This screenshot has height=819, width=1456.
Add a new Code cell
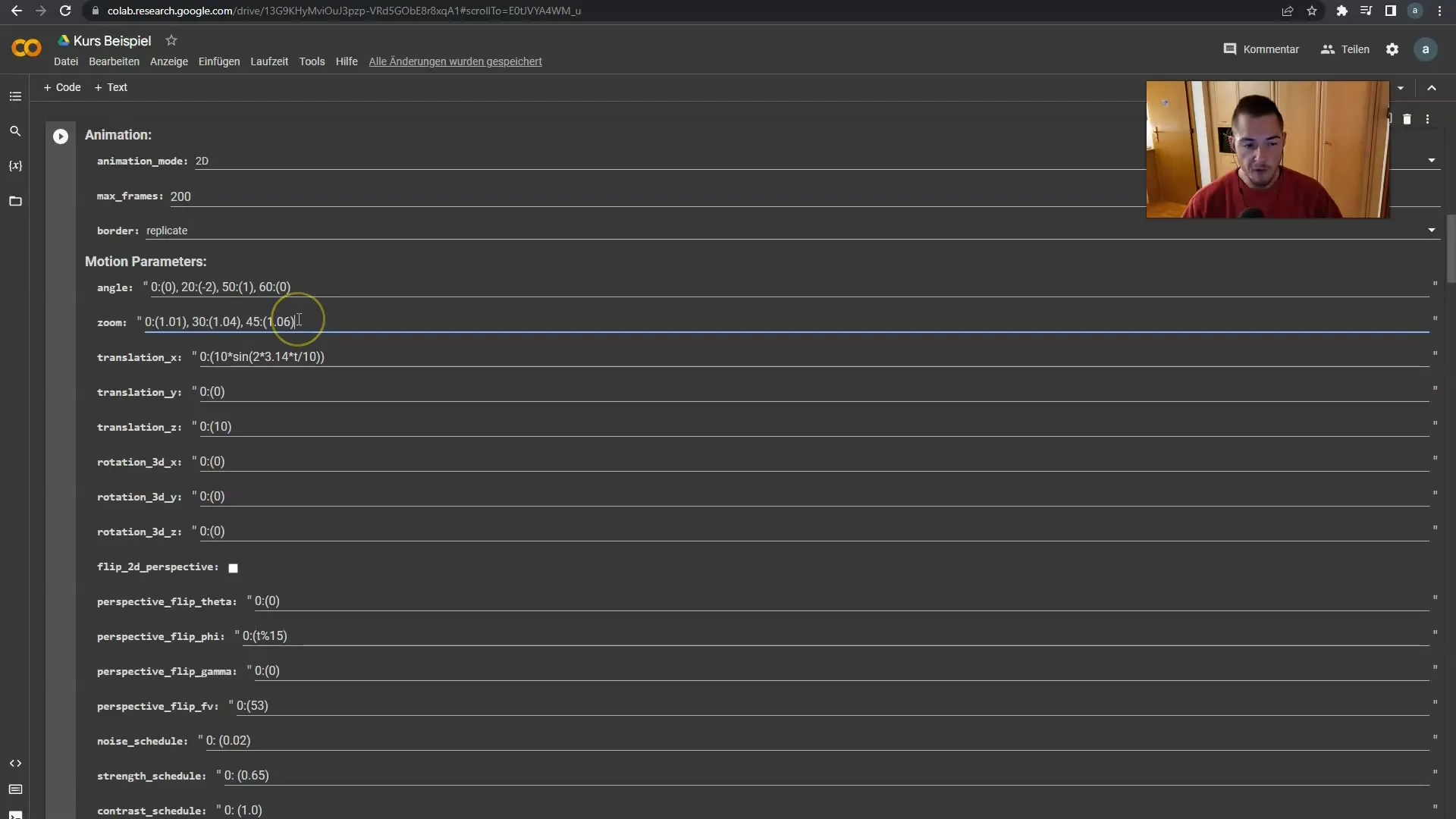click(62, 87)
